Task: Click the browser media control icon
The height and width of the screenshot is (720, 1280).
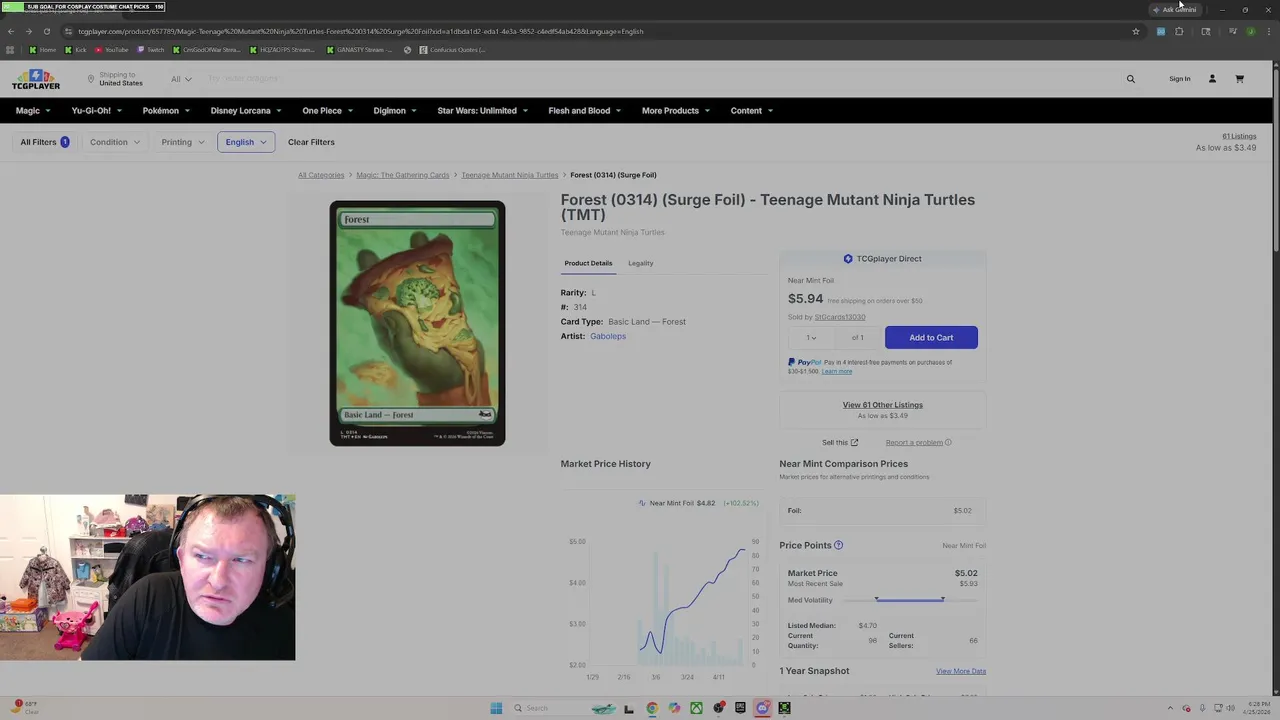Action: (x=1232, y=31)
